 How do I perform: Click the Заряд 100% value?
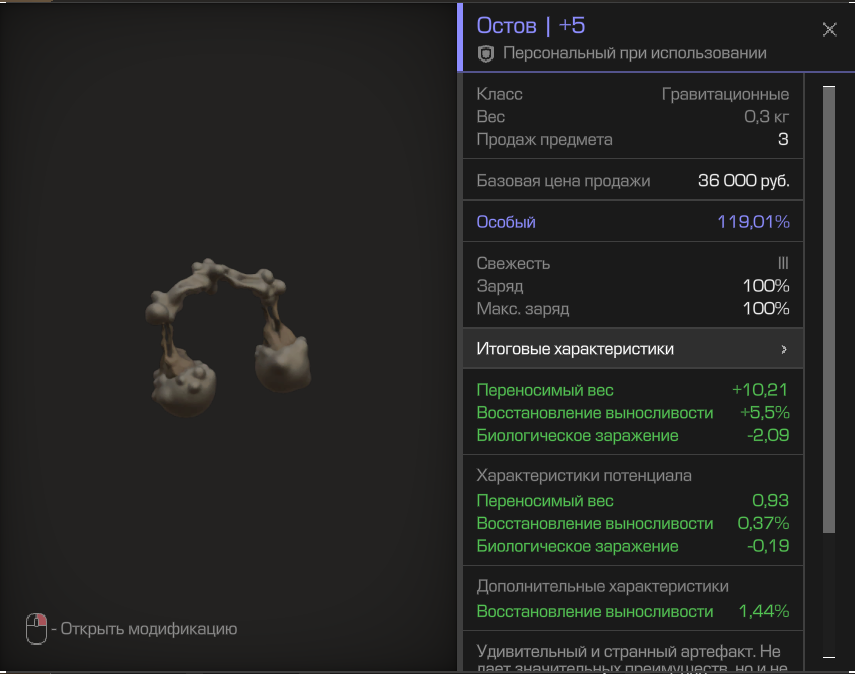766,286
